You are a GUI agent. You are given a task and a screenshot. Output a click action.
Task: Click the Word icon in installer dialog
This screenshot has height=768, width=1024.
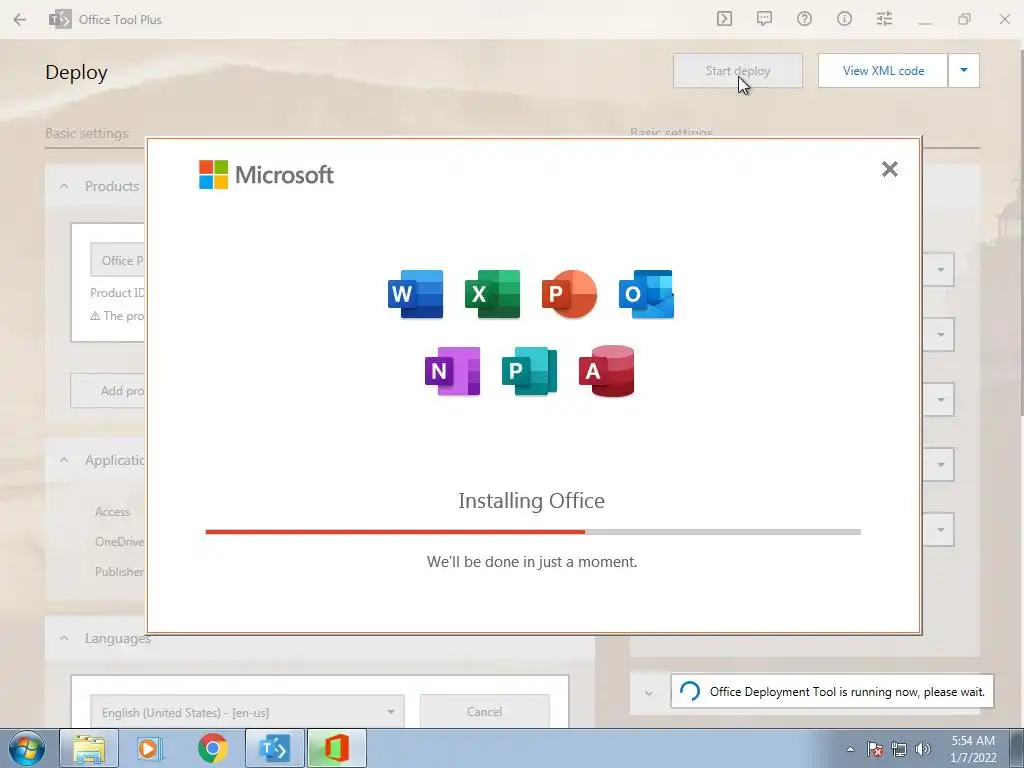pos(415,294)
